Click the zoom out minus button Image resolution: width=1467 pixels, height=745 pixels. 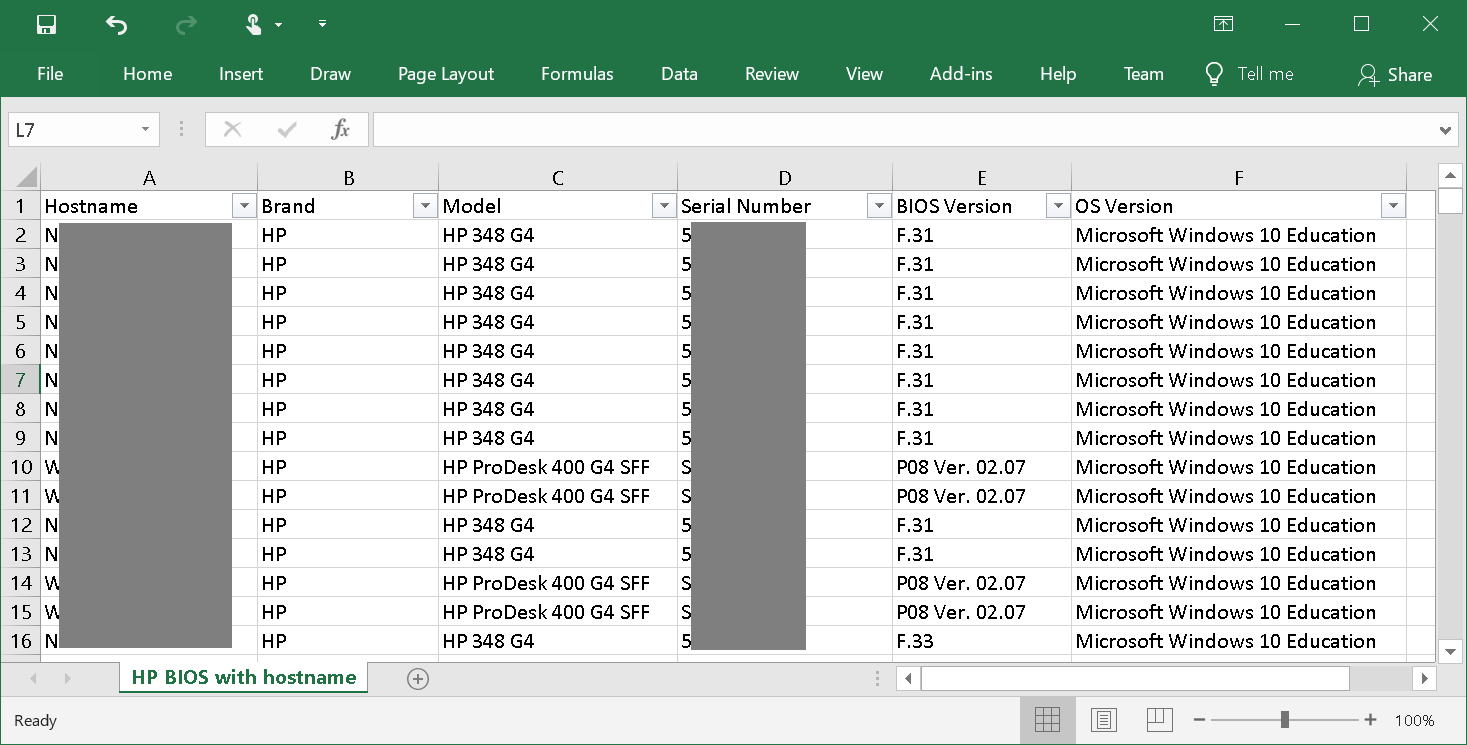click(1200, 720)
